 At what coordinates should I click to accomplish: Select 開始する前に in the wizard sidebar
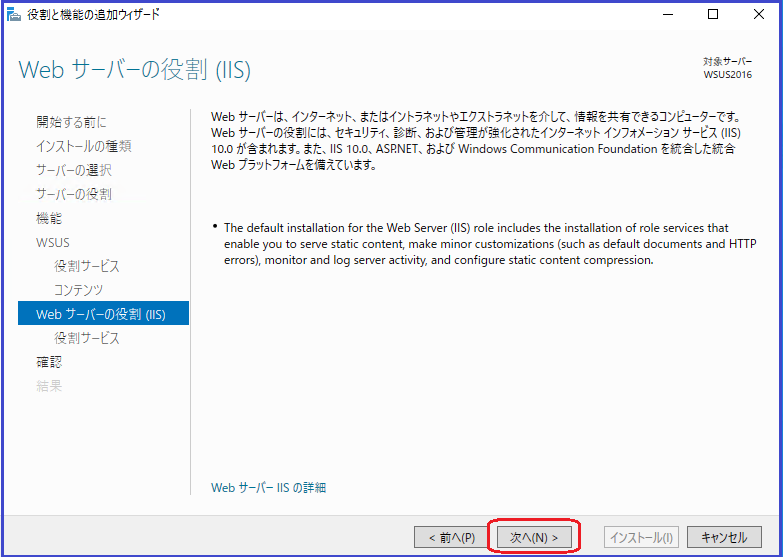pyautogui.click(x=71, y=122)
